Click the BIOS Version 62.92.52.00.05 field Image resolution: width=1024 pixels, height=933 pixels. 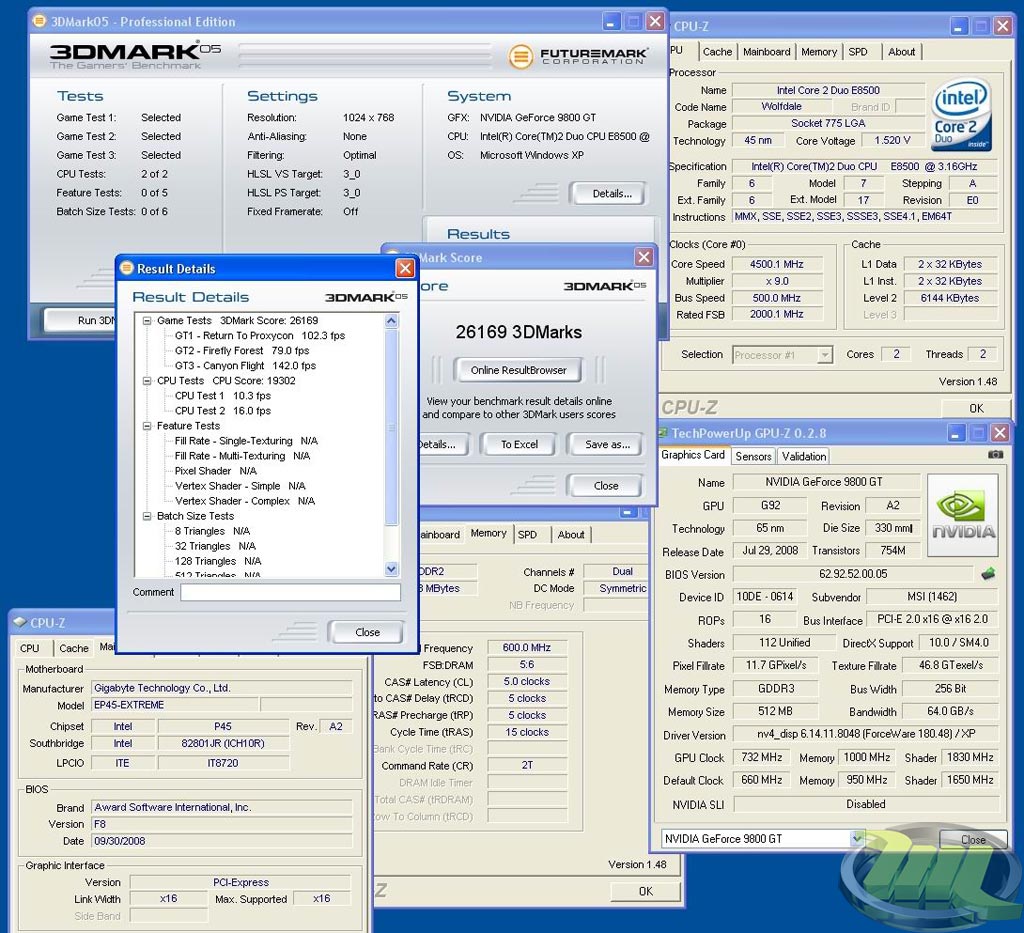(x=853, y=574)
